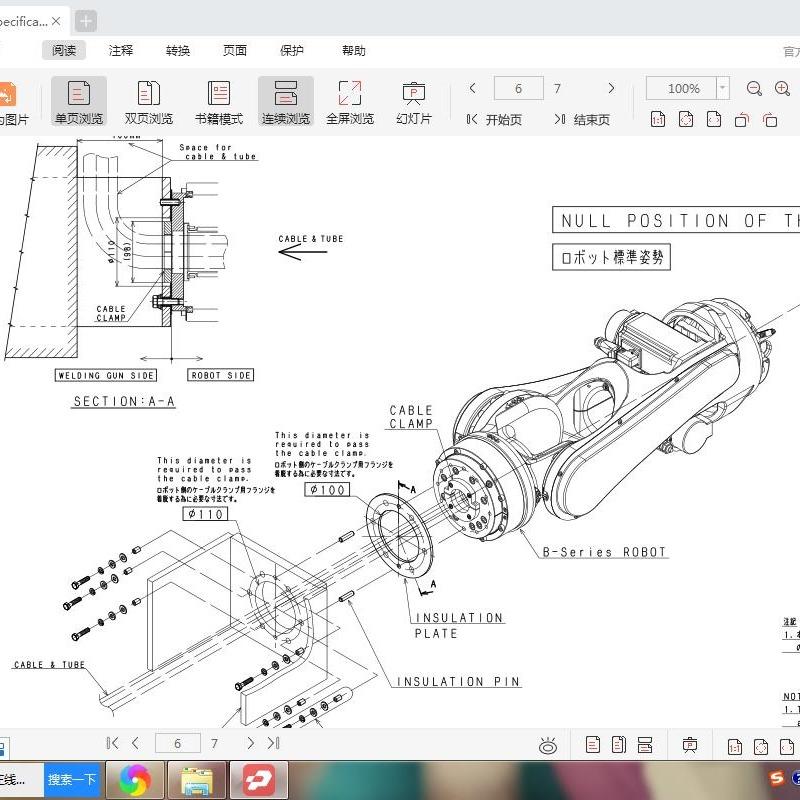Switch to 书籍模式 book mode
Screen dimensions: 800x800
219,103
